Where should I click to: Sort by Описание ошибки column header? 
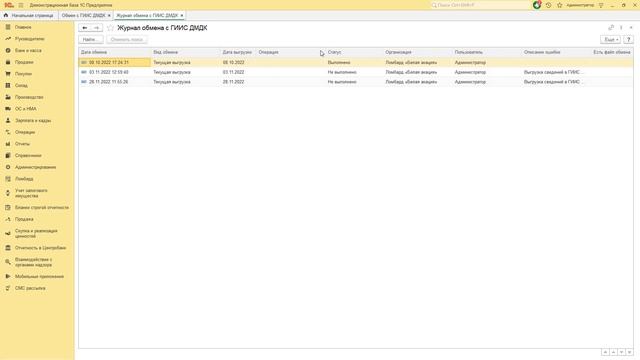556,52
